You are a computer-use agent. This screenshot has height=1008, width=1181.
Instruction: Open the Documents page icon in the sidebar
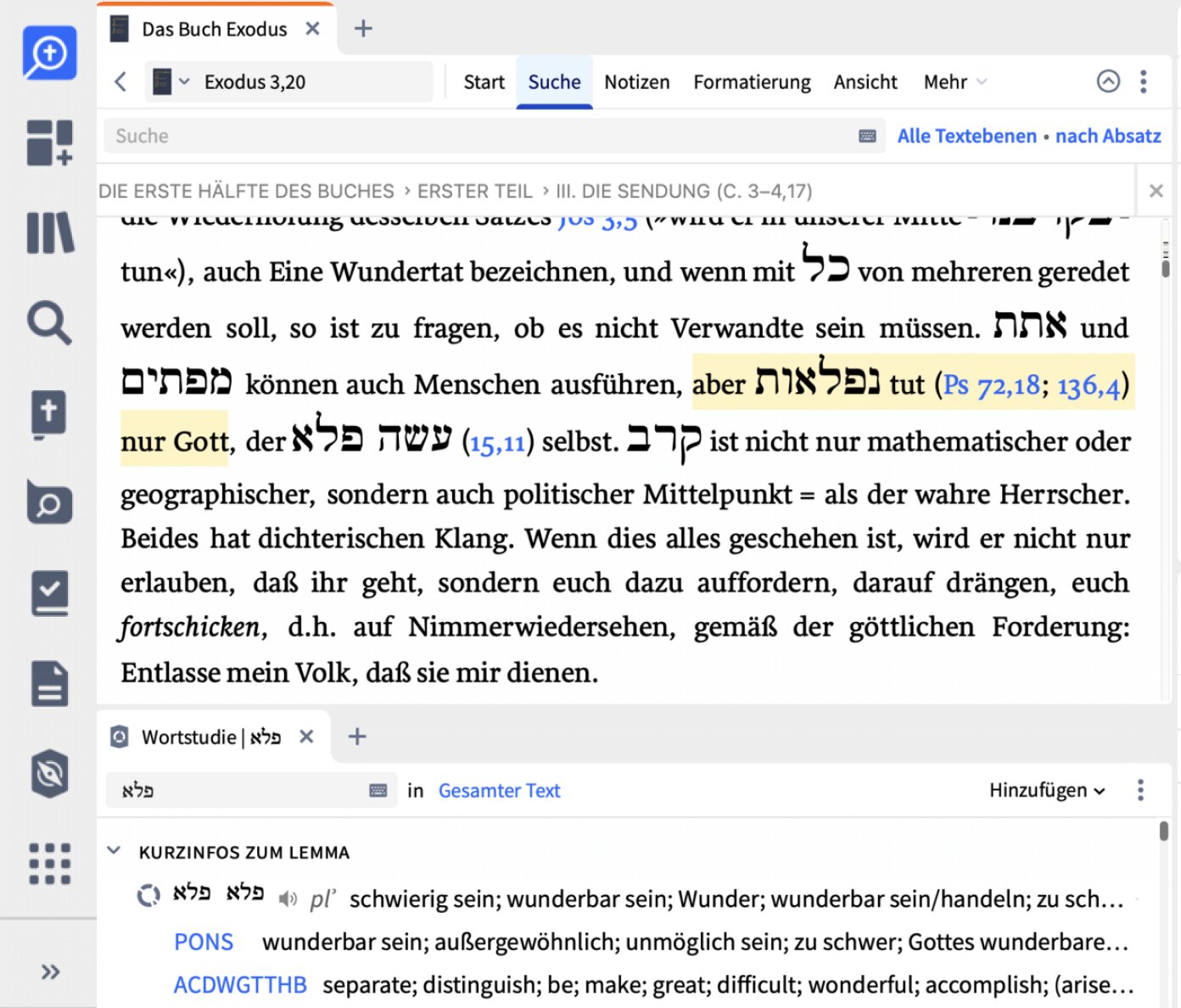50,683
